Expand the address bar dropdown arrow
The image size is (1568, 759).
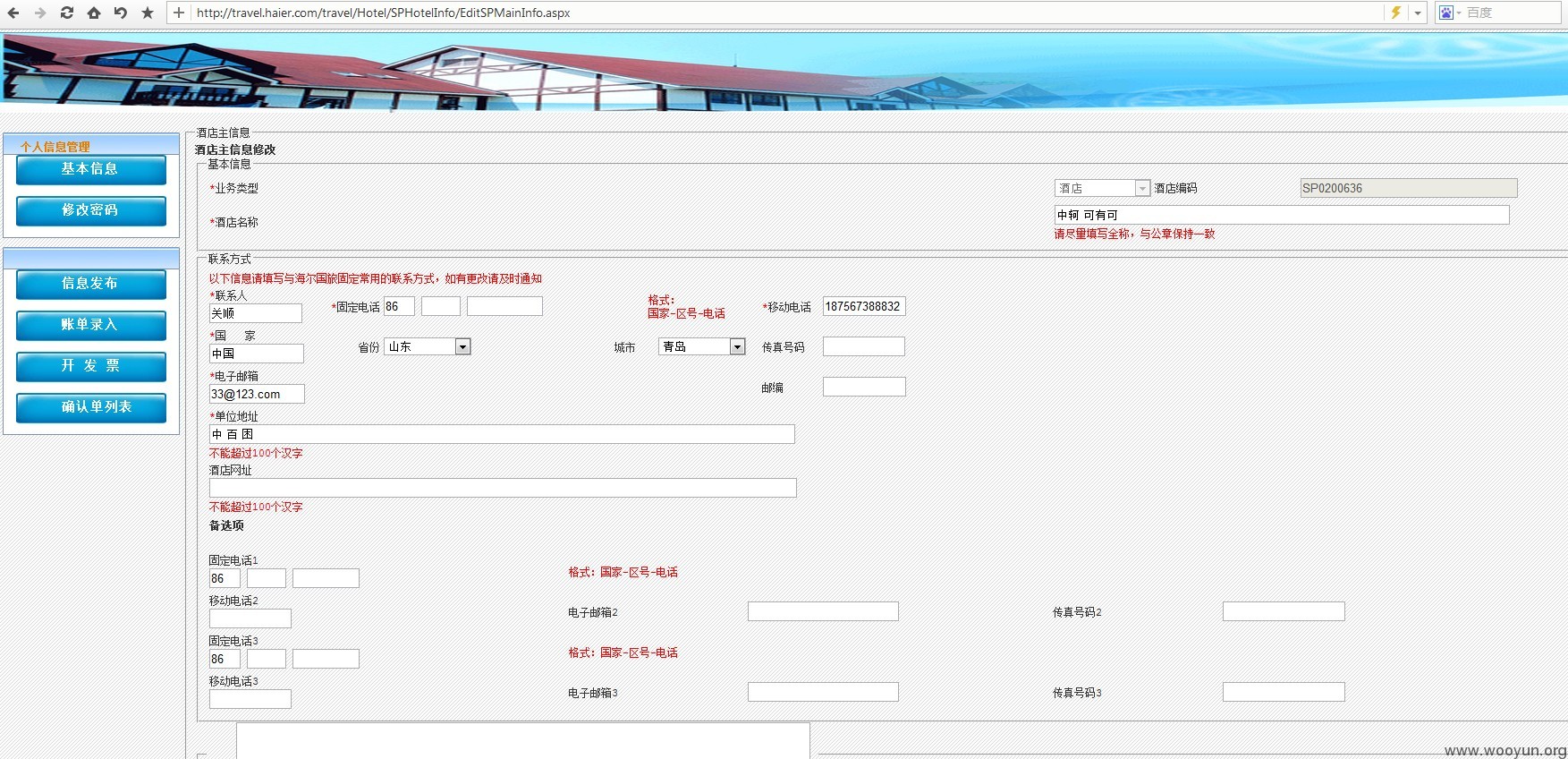(1418, 13)
